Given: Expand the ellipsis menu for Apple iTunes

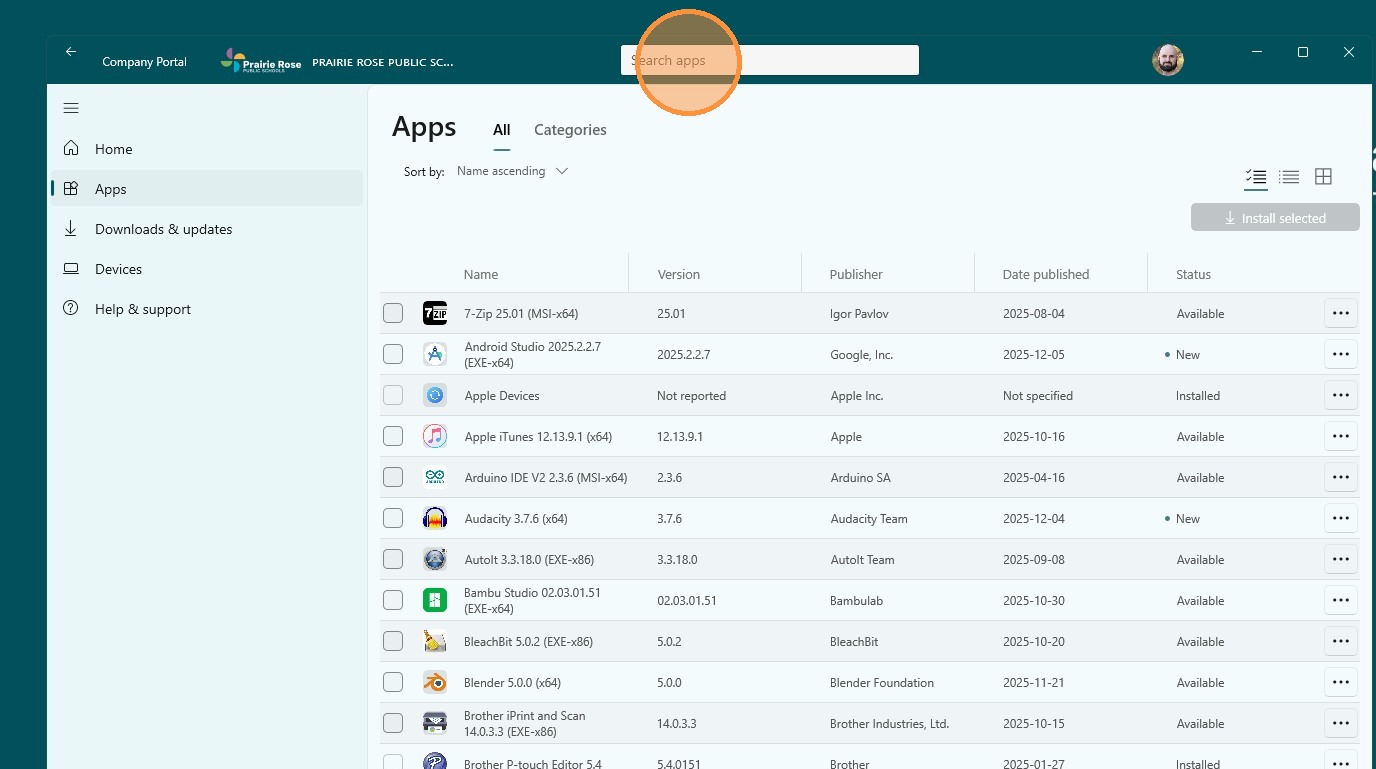Looking at the screenshot, I should pyautogui.click(x=1340, y=437).
